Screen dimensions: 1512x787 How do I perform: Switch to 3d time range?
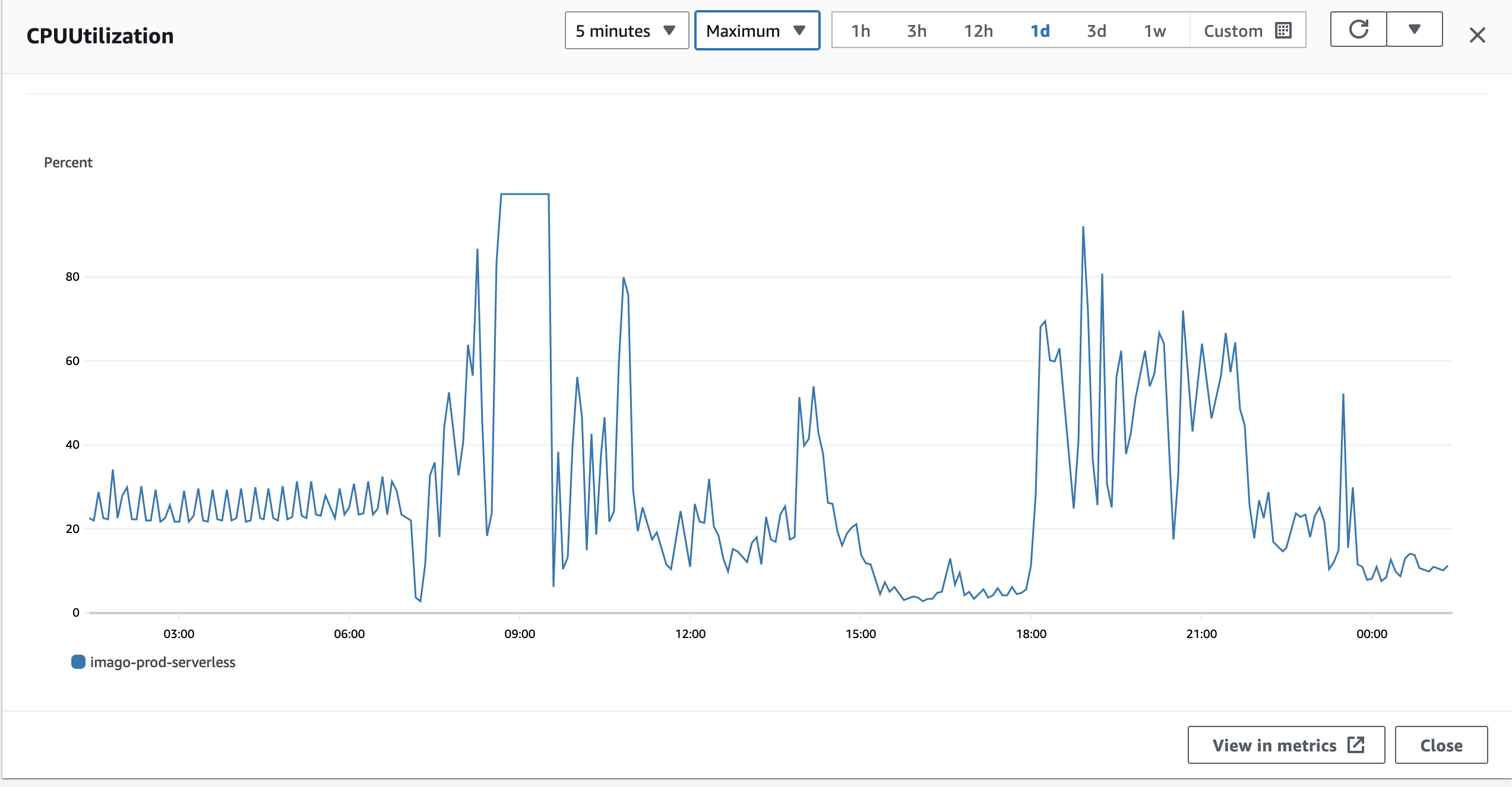point(1096,31)
